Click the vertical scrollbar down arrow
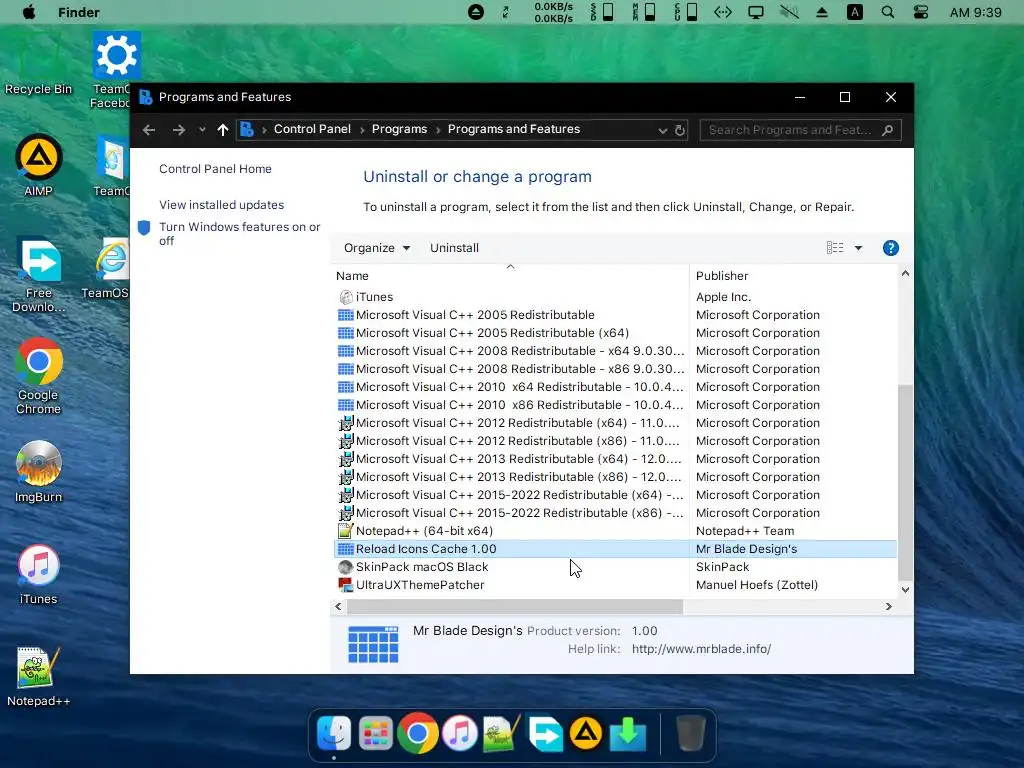Image resolution: width=1024 pixels, height=768 pixels. 905,590
